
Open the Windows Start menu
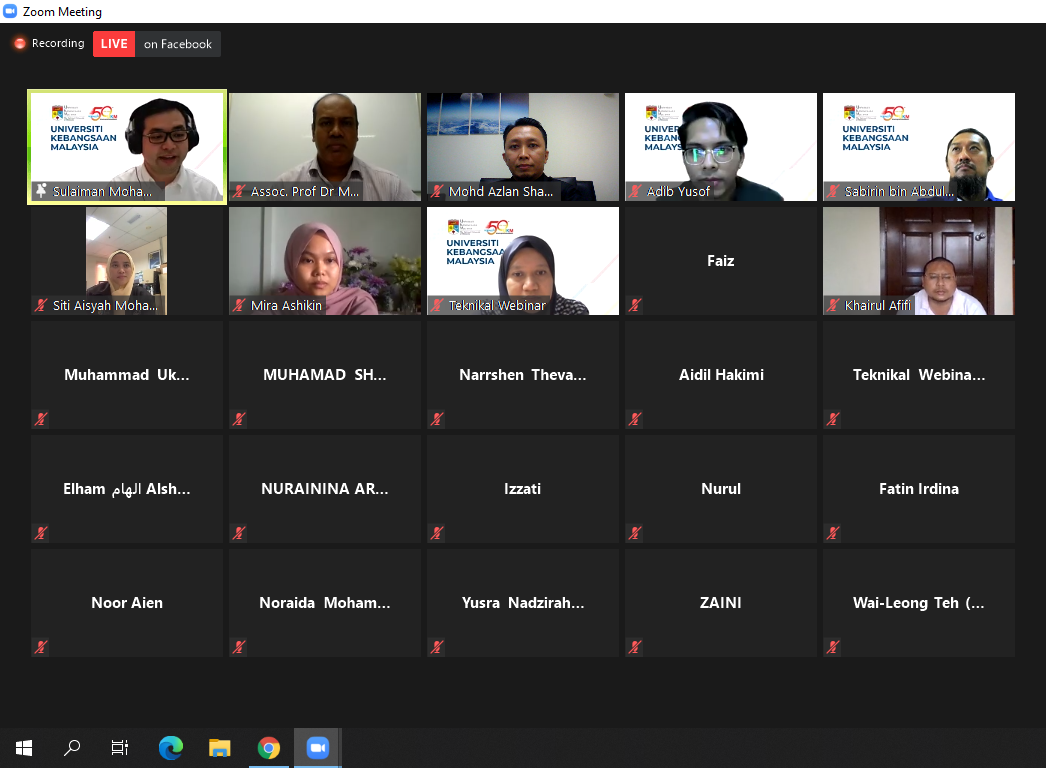click(x=24, y=747)
